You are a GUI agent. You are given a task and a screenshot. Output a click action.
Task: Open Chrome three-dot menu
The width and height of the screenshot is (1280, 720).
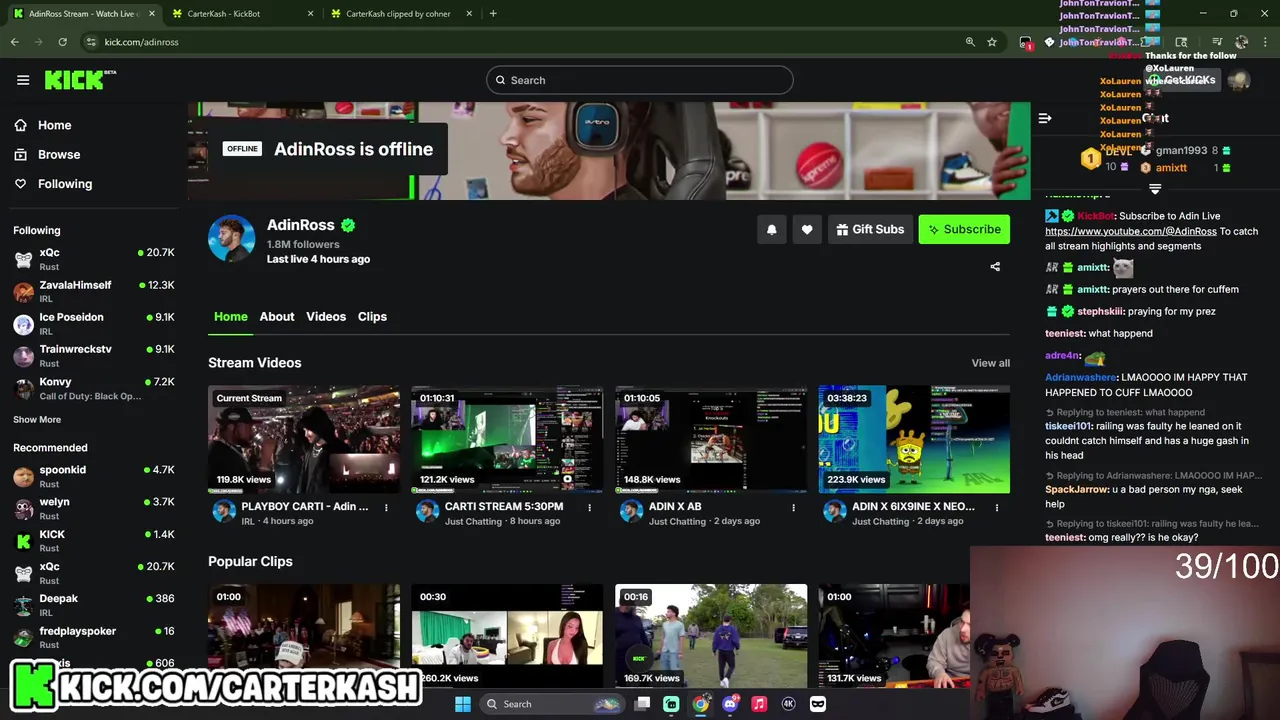click(1267, 42)
